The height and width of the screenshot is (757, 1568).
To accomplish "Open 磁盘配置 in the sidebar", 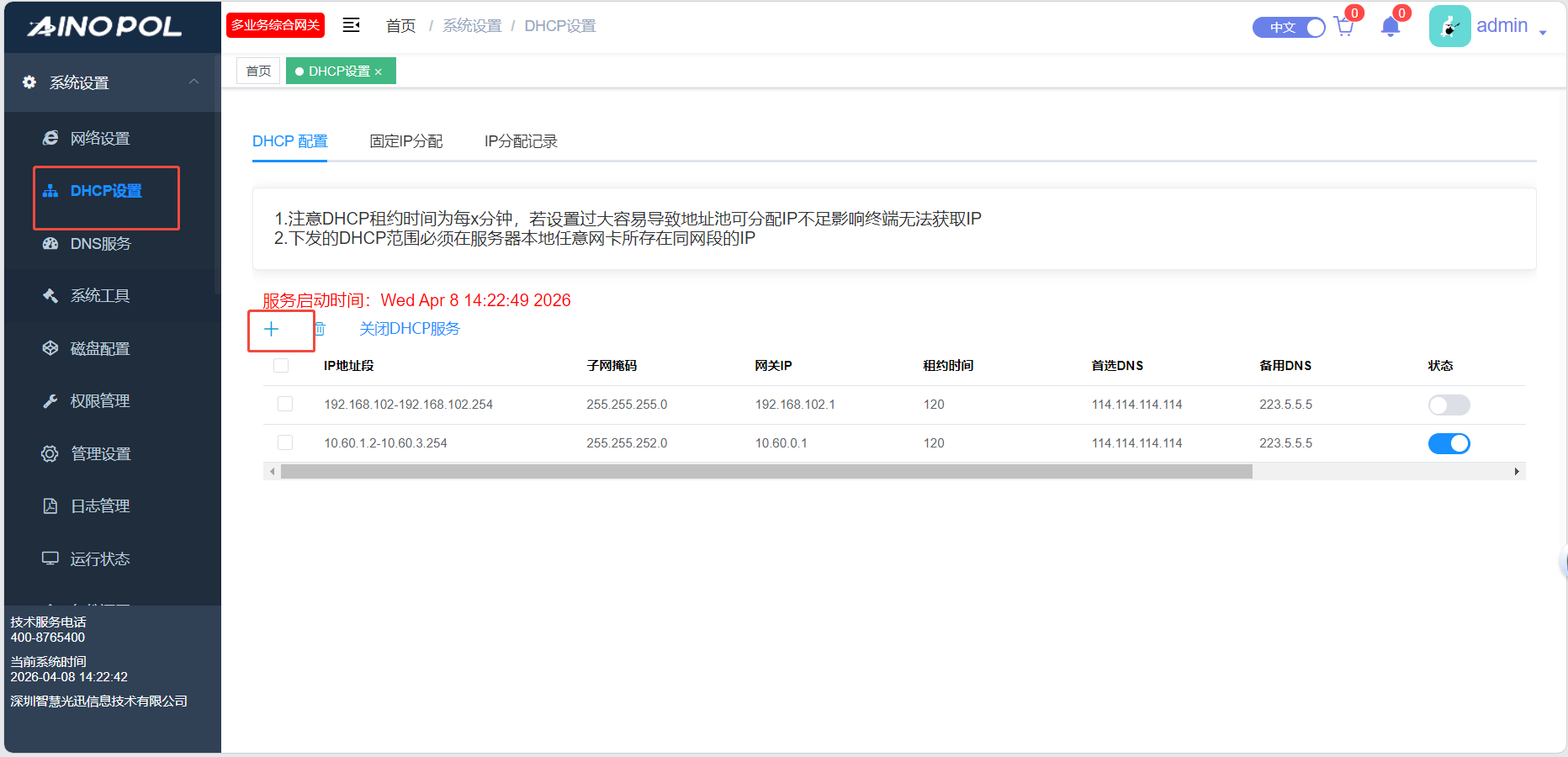I will point(99,348).
